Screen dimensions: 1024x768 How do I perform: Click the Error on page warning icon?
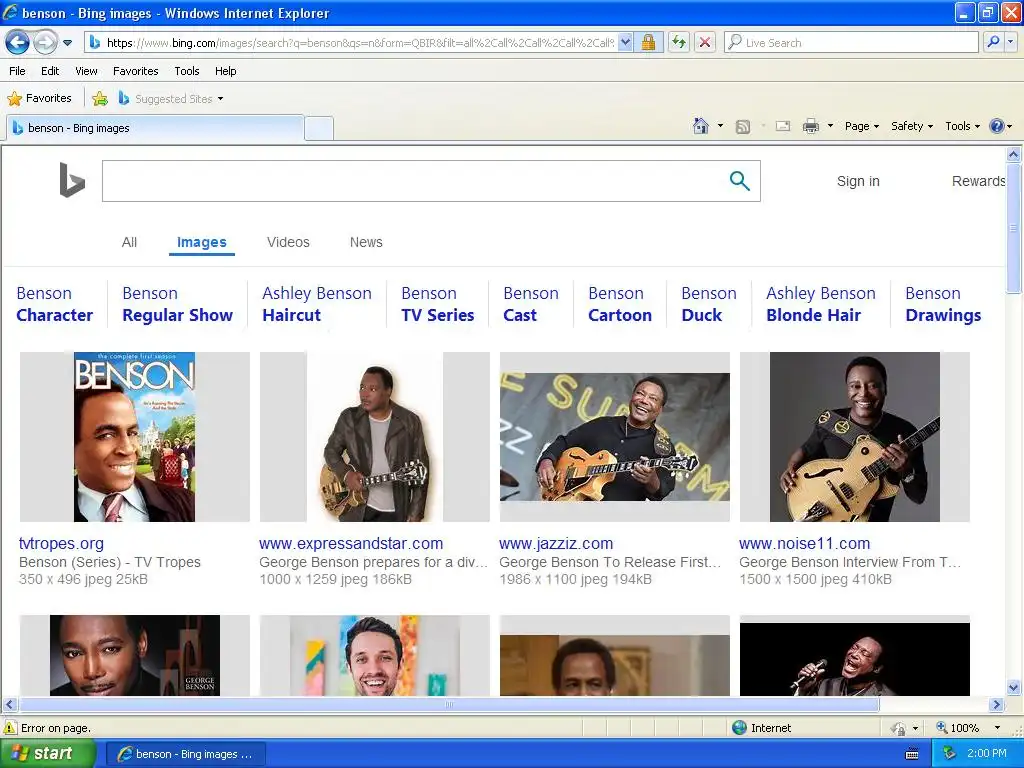point(10,728)
